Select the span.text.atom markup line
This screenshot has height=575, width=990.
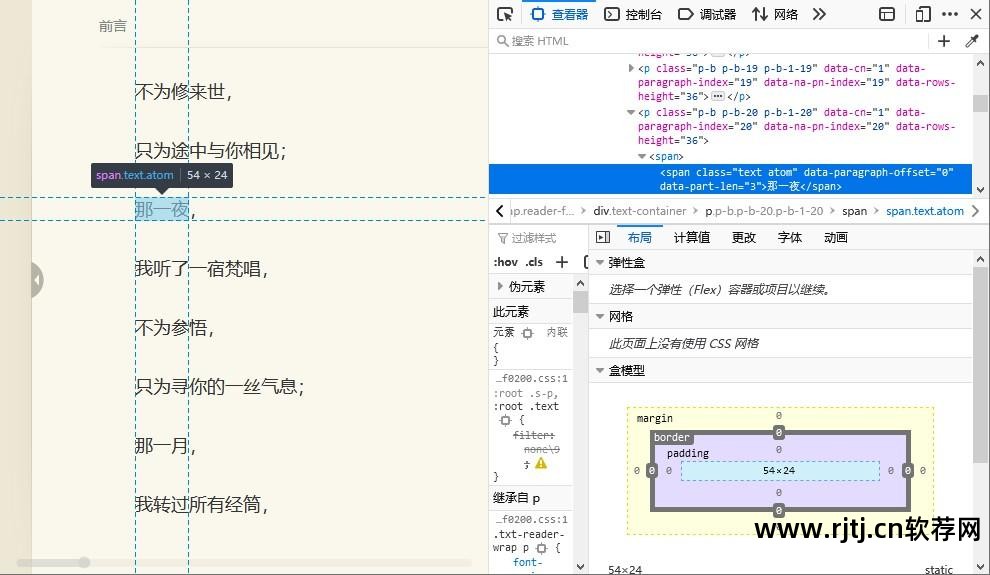(x=731, y=179)
